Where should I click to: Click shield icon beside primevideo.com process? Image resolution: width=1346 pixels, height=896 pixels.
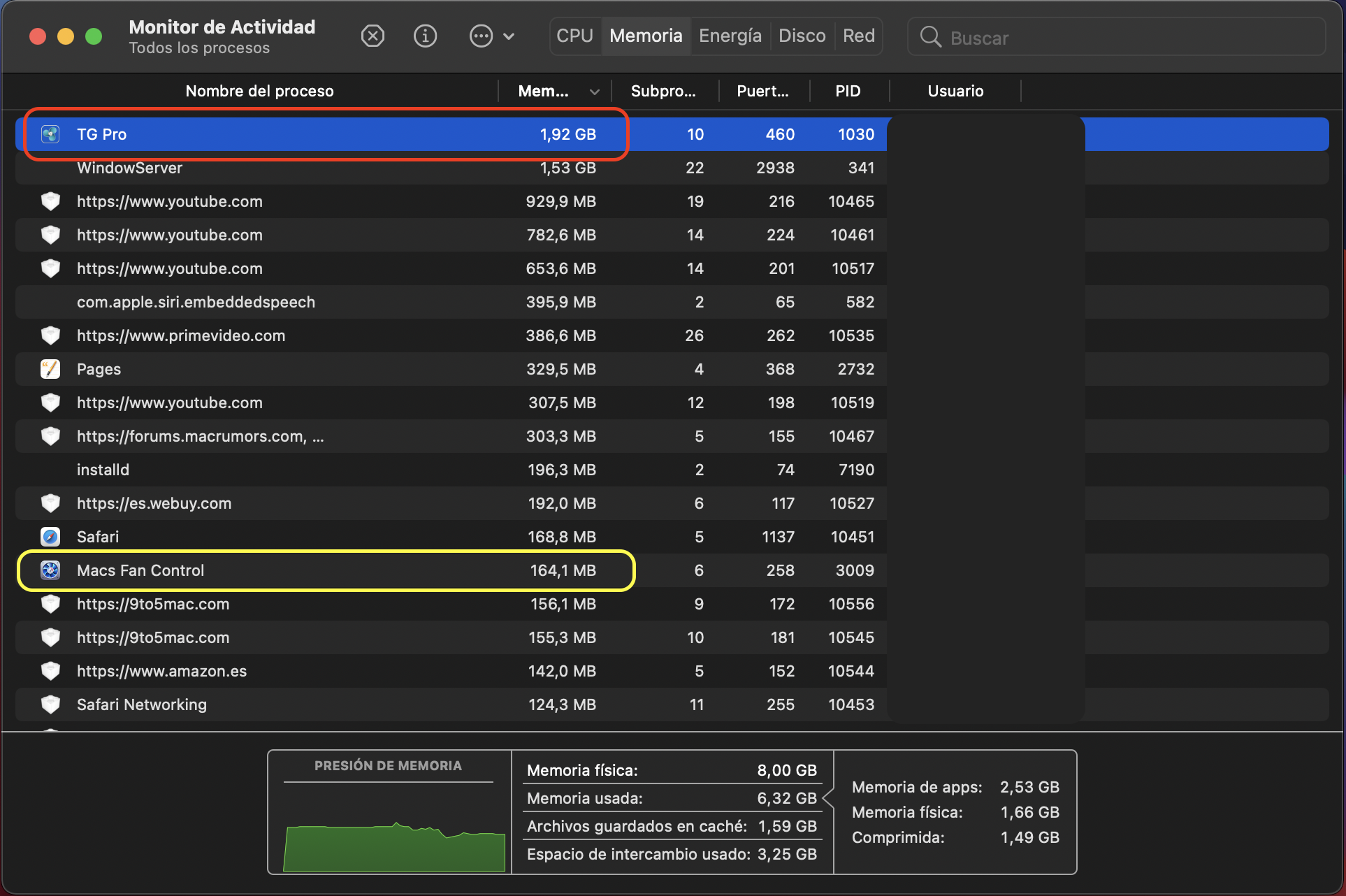[50, 335]
